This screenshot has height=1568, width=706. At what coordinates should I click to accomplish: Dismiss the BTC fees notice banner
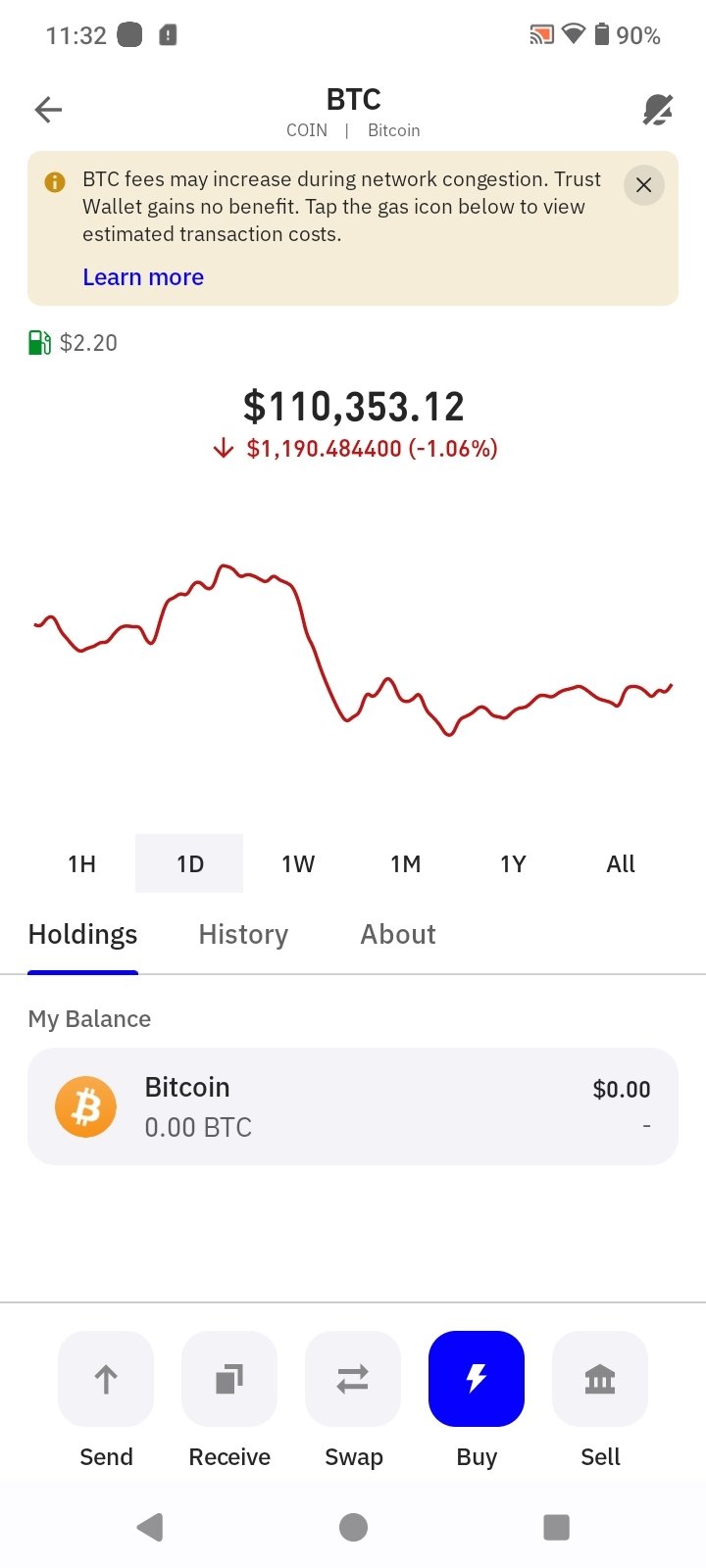click(x=643, y=185)
